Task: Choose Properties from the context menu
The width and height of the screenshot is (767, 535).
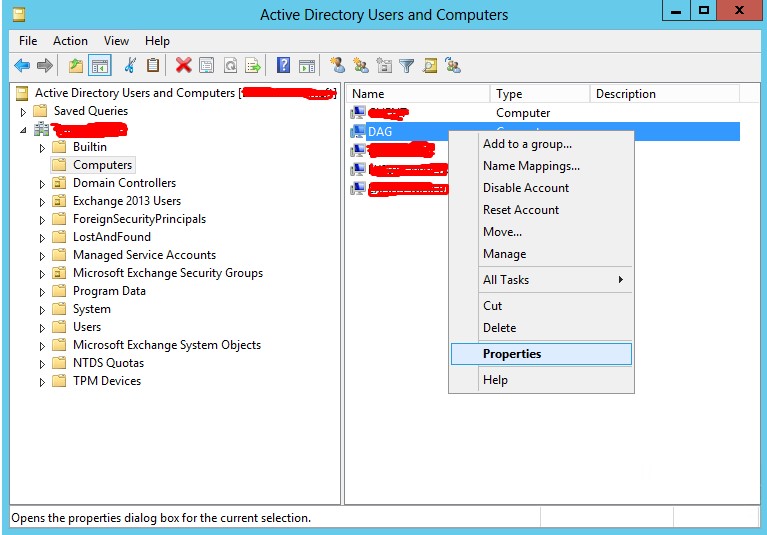Action: pos(511,354)
